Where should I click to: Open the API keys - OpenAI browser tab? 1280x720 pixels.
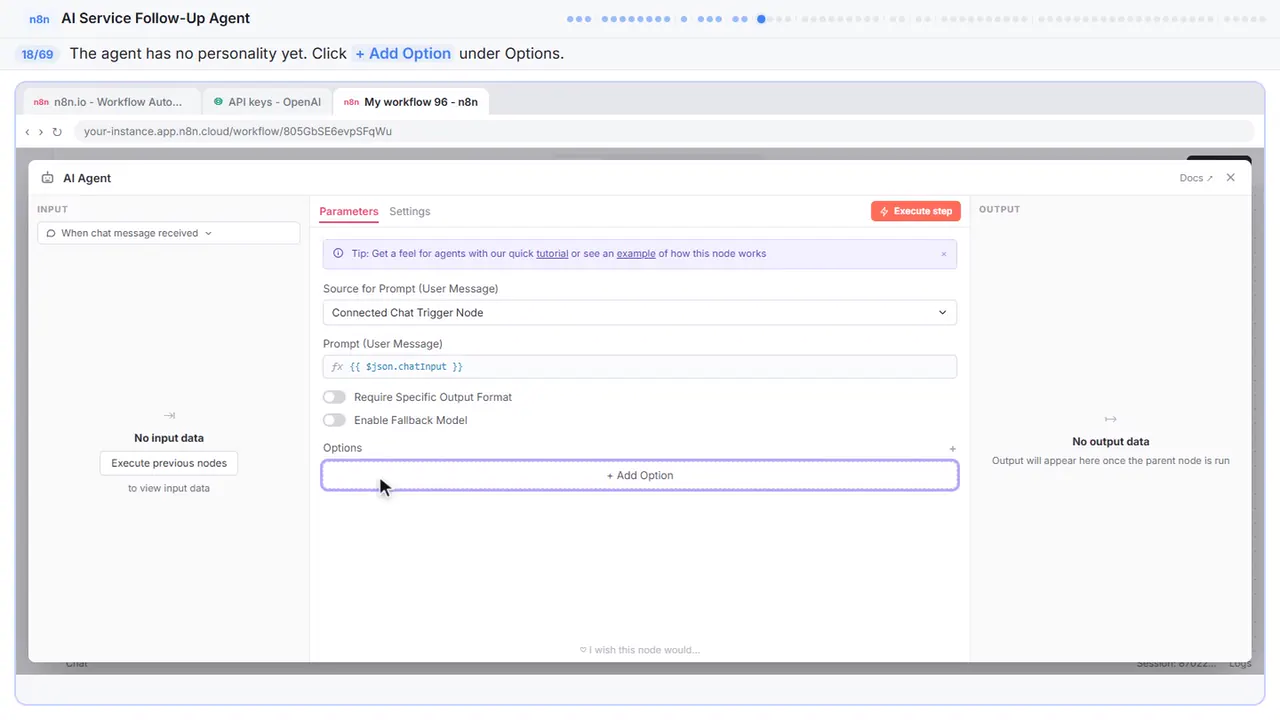267,102
